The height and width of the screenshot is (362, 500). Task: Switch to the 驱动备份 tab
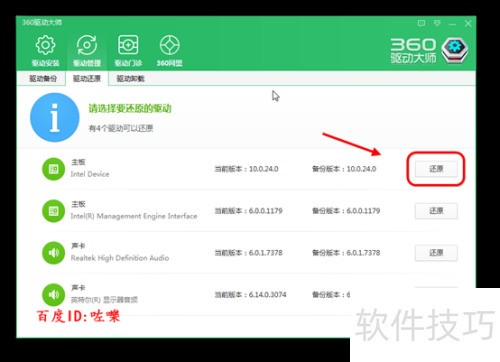43,79
